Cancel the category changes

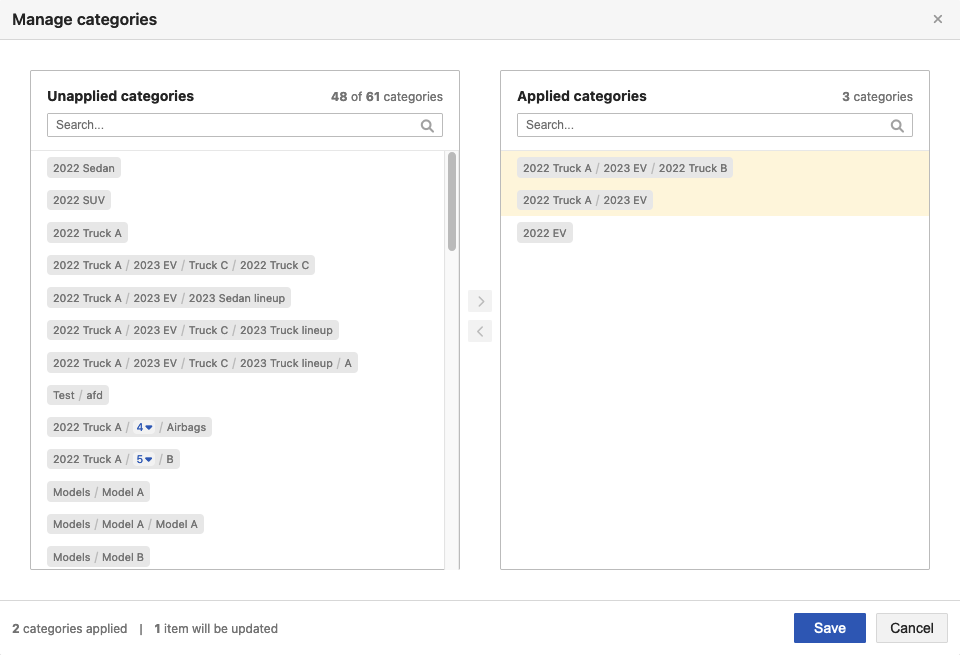click(911, 628)
